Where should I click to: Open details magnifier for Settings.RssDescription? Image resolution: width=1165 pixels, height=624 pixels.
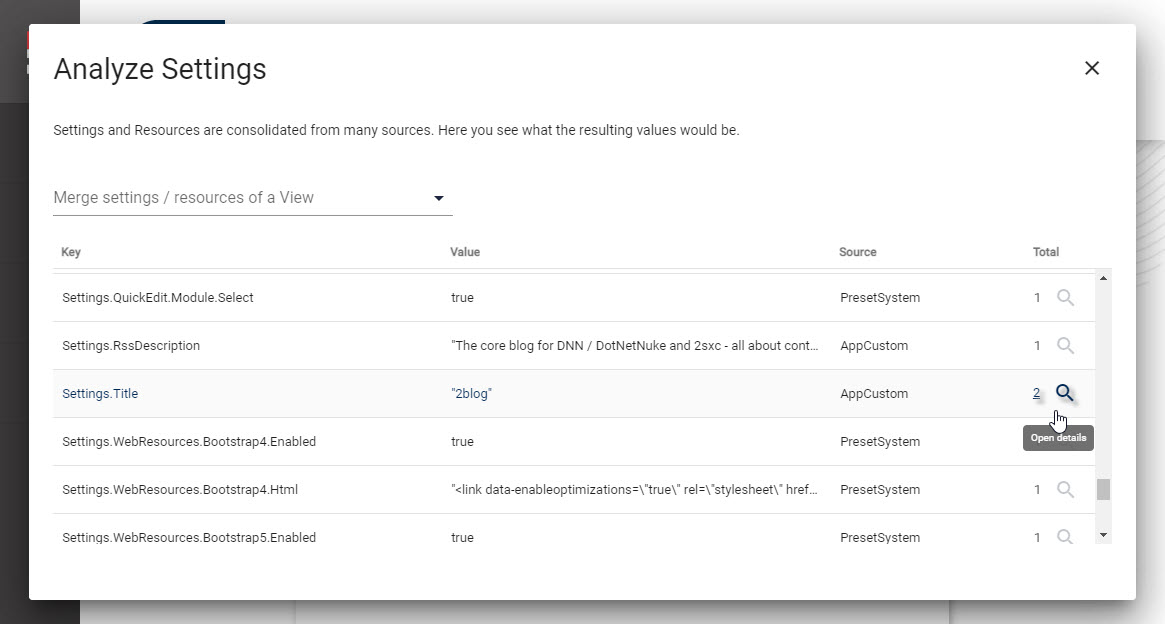(x=1065, y=345)
